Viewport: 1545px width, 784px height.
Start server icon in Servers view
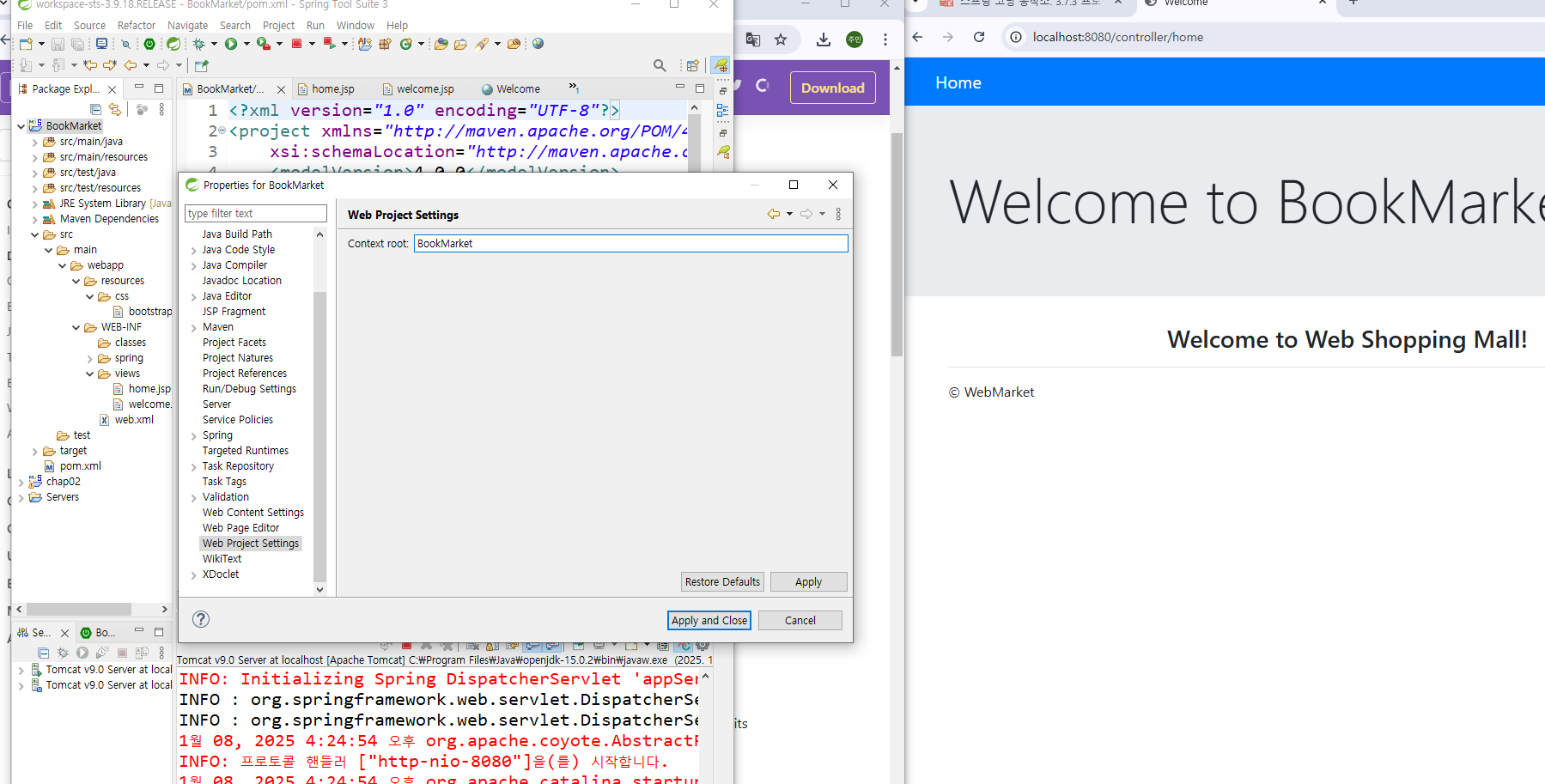coord(82,653)
